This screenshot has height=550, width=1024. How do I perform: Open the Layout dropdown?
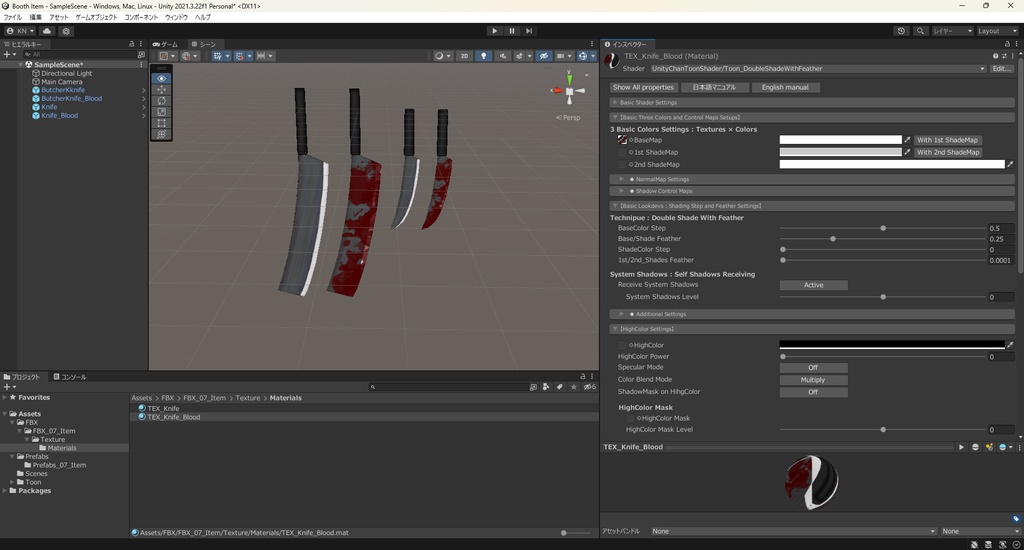click(995, 31)
